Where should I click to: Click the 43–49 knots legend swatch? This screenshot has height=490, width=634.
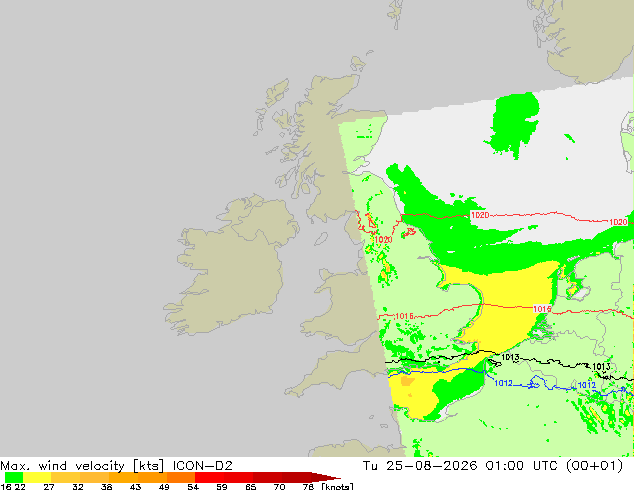(x=152, y=477)
